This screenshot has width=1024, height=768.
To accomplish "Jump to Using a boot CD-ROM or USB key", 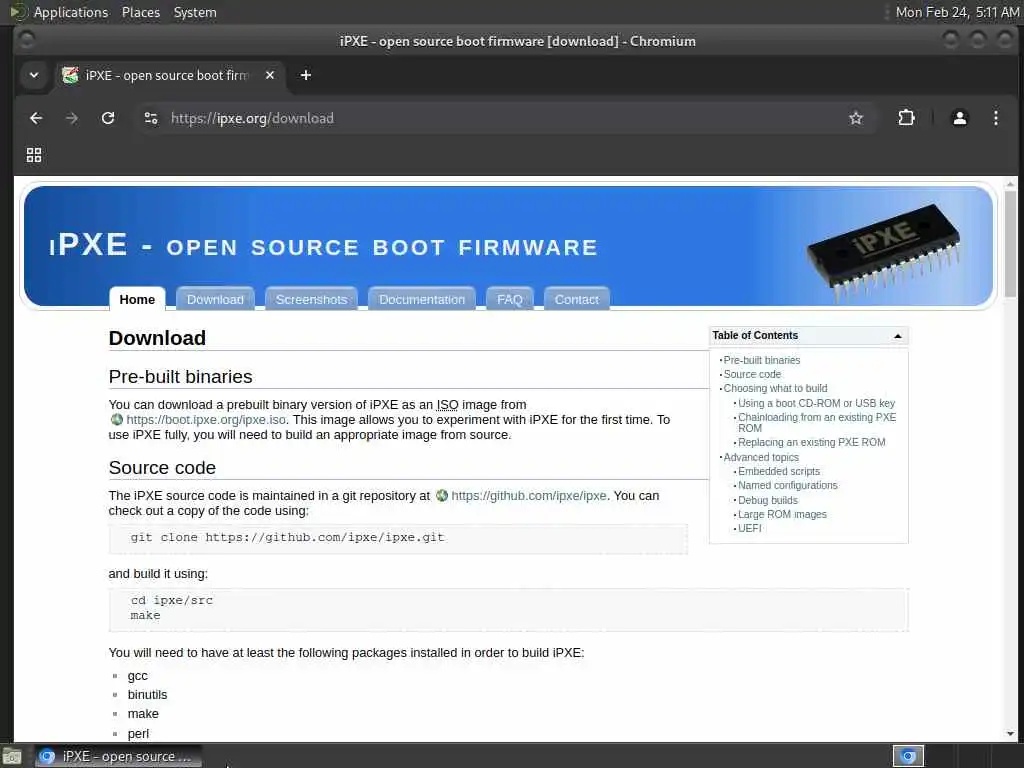I will 816,404.
